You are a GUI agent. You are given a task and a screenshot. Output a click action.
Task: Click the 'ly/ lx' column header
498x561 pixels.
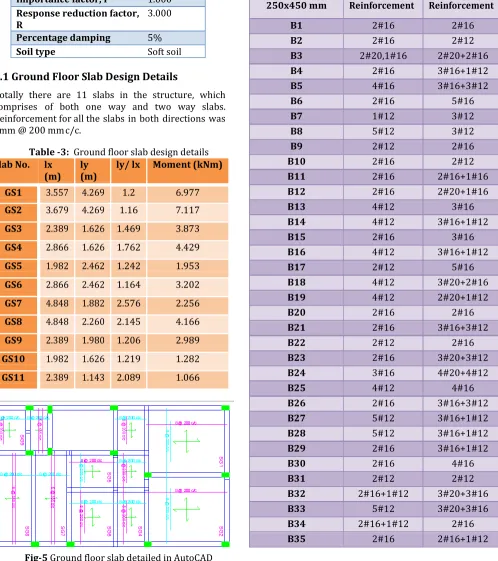(x=128, y=165)
